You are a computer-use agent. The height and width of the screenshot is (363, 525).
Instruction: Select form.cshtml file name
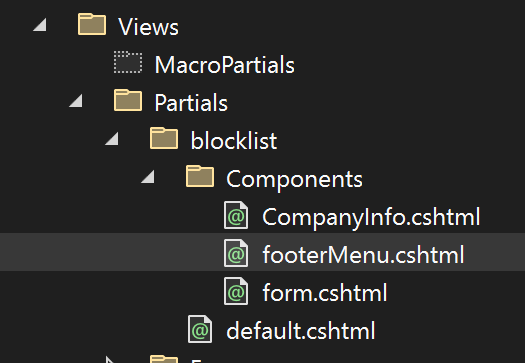[x=325, y=293]
